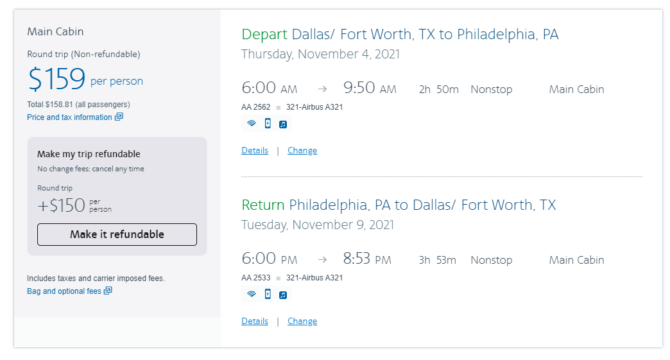Change the return Philadelphia to Dallas flight

pos(302,321)
